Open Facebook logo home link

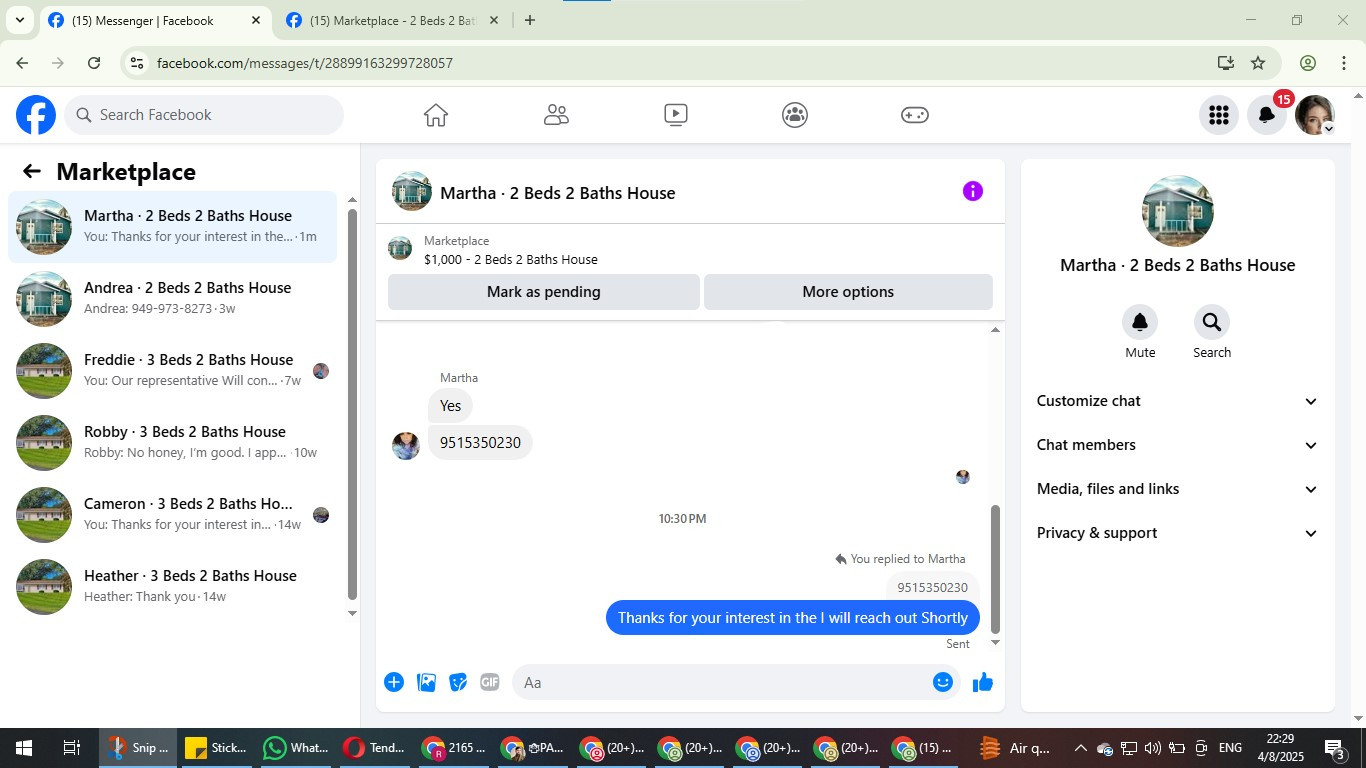[x=36, y=115]
